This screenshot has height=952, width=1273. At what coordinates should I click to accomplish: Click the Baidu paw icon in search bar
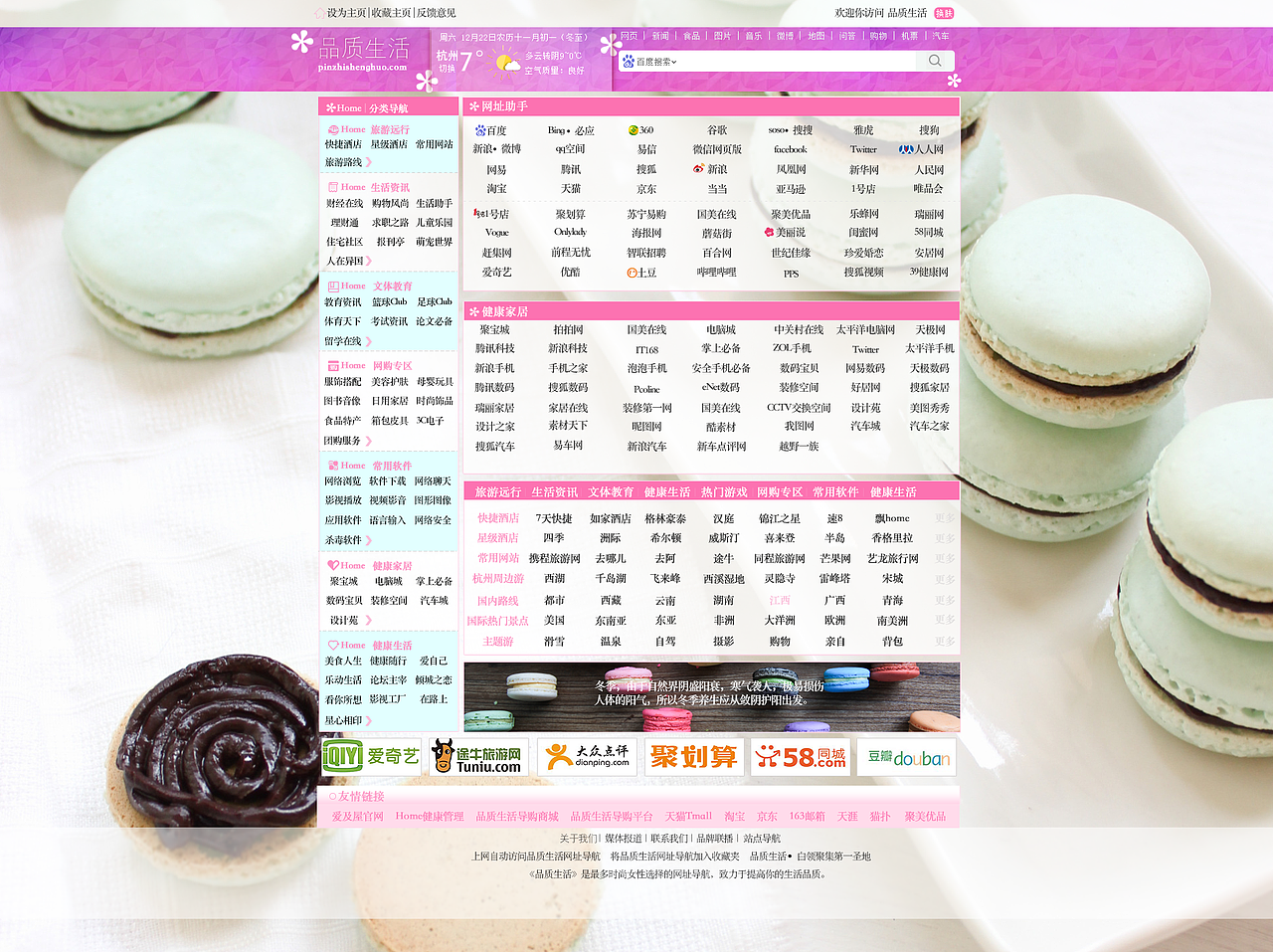(629, 62)
